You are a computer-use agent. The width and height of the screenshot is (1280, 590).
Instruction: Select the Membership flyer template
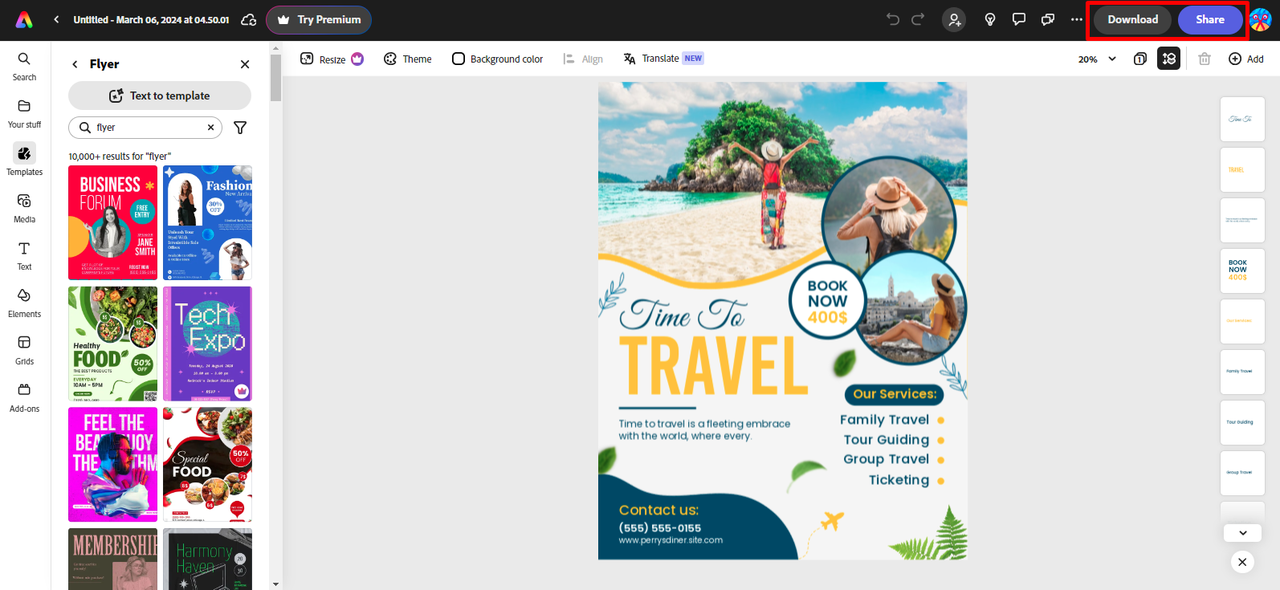(x=113, y=559)
